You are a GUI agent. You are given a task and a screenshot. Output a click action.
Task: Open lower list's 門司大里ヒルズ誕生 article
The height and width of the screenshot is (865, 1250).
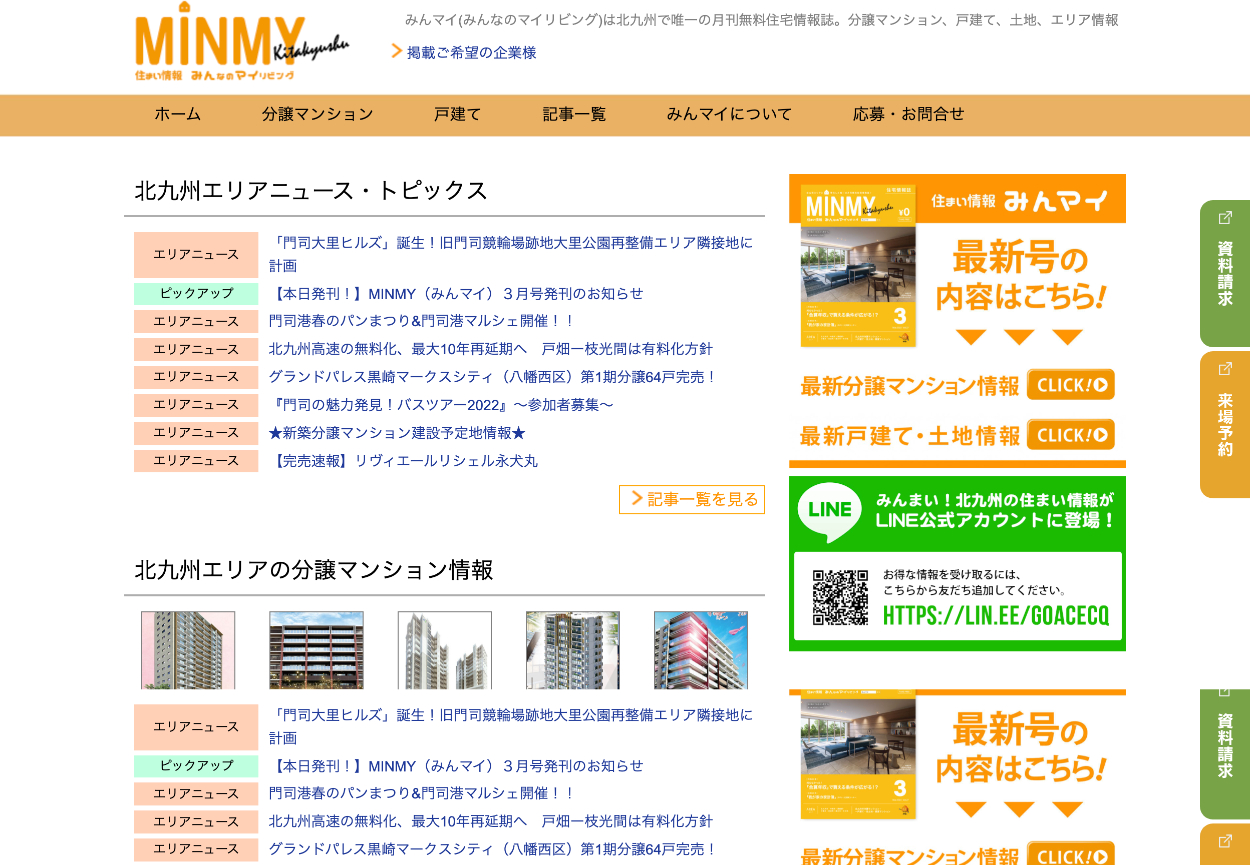[x=511, y=727]
